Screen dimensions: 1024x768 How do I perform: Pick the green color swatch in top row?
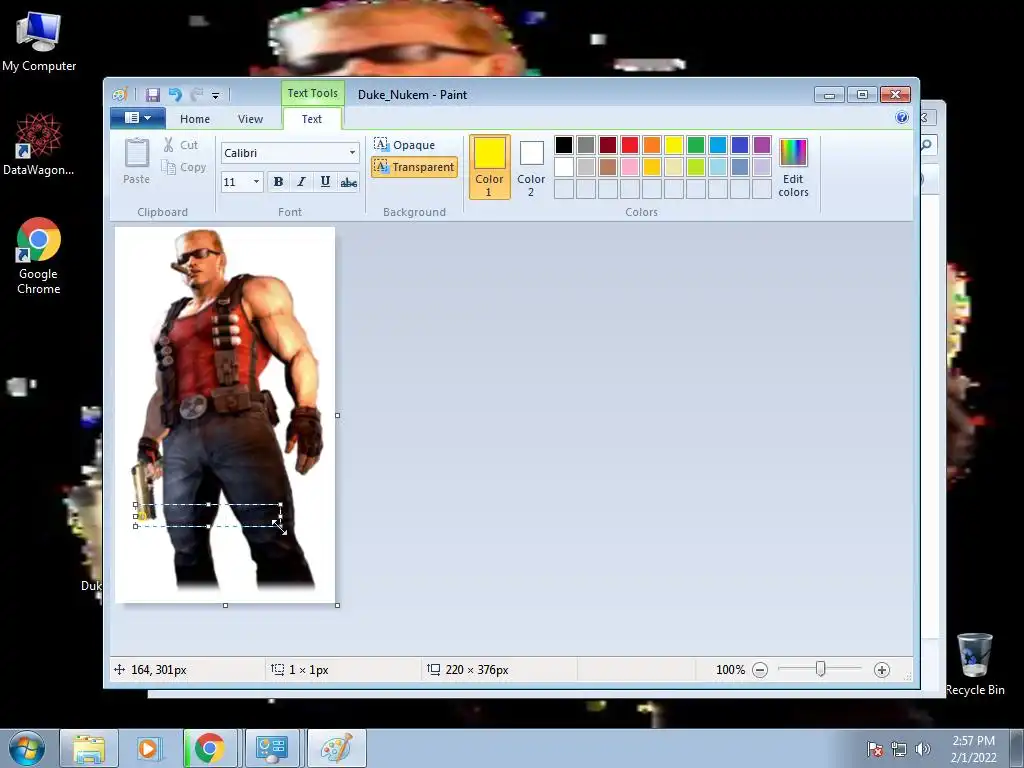696,144
